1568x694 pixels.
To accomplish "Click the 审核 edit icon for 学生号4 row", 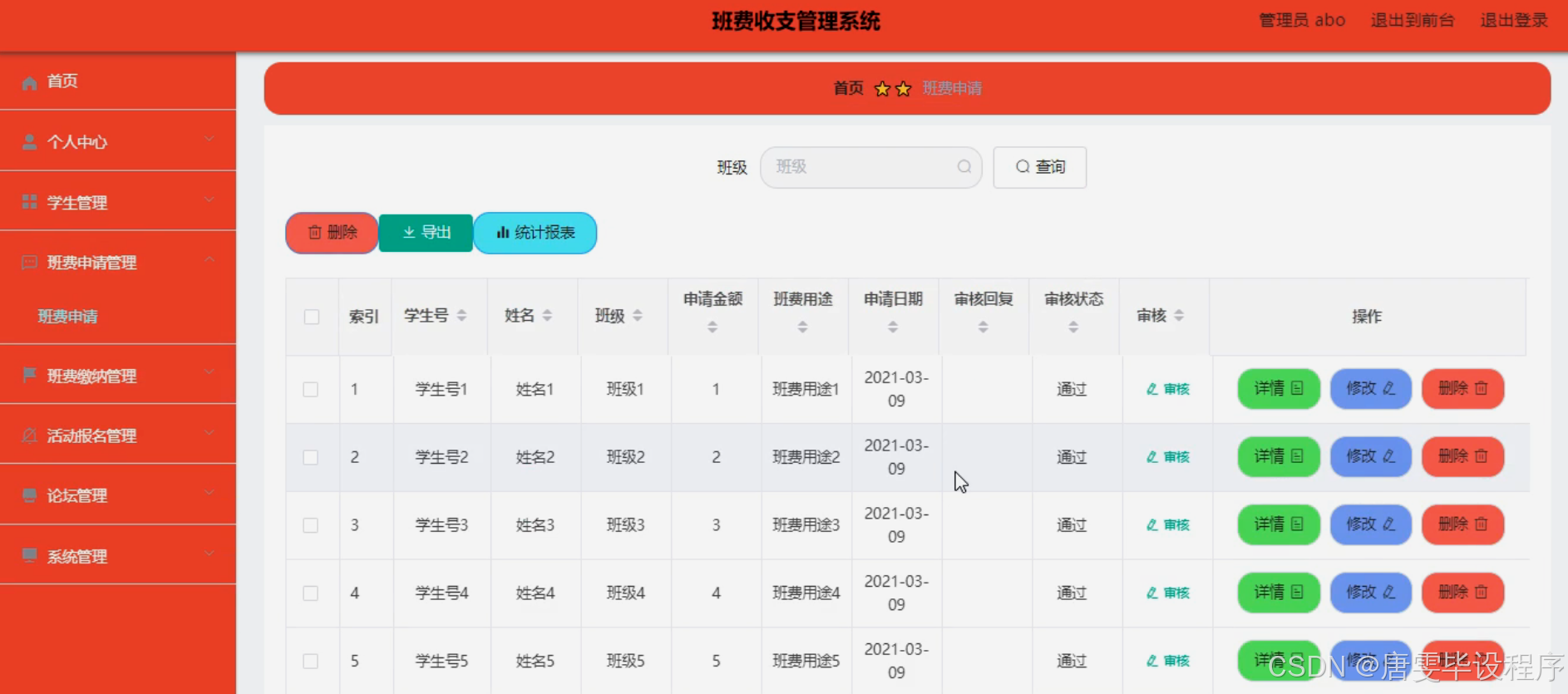I will 1152,593.
